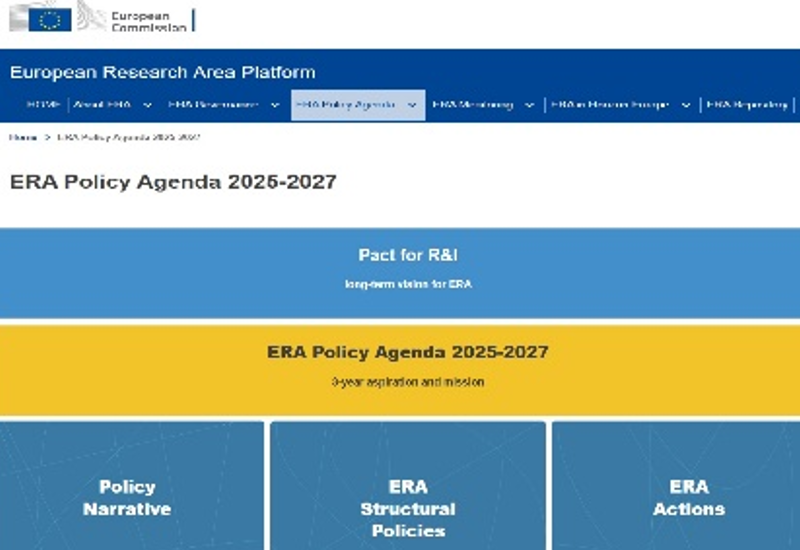Click the long-term vision for ERA subtitle
Screen dimensions: 800x550
pyautogui.click(x=408, y=284)
